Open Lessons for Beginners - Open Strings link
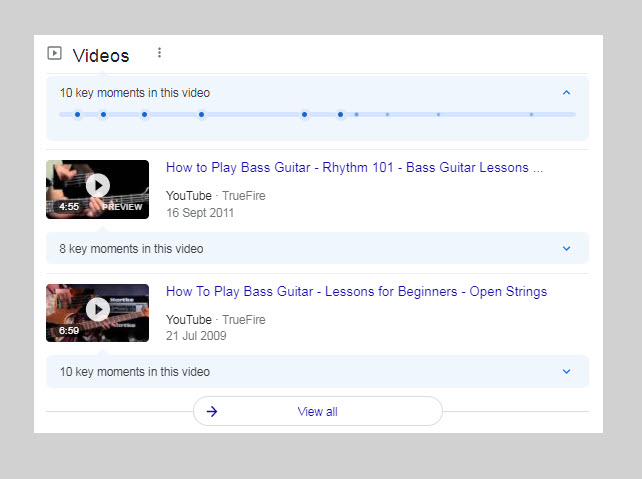 [356, 292]
